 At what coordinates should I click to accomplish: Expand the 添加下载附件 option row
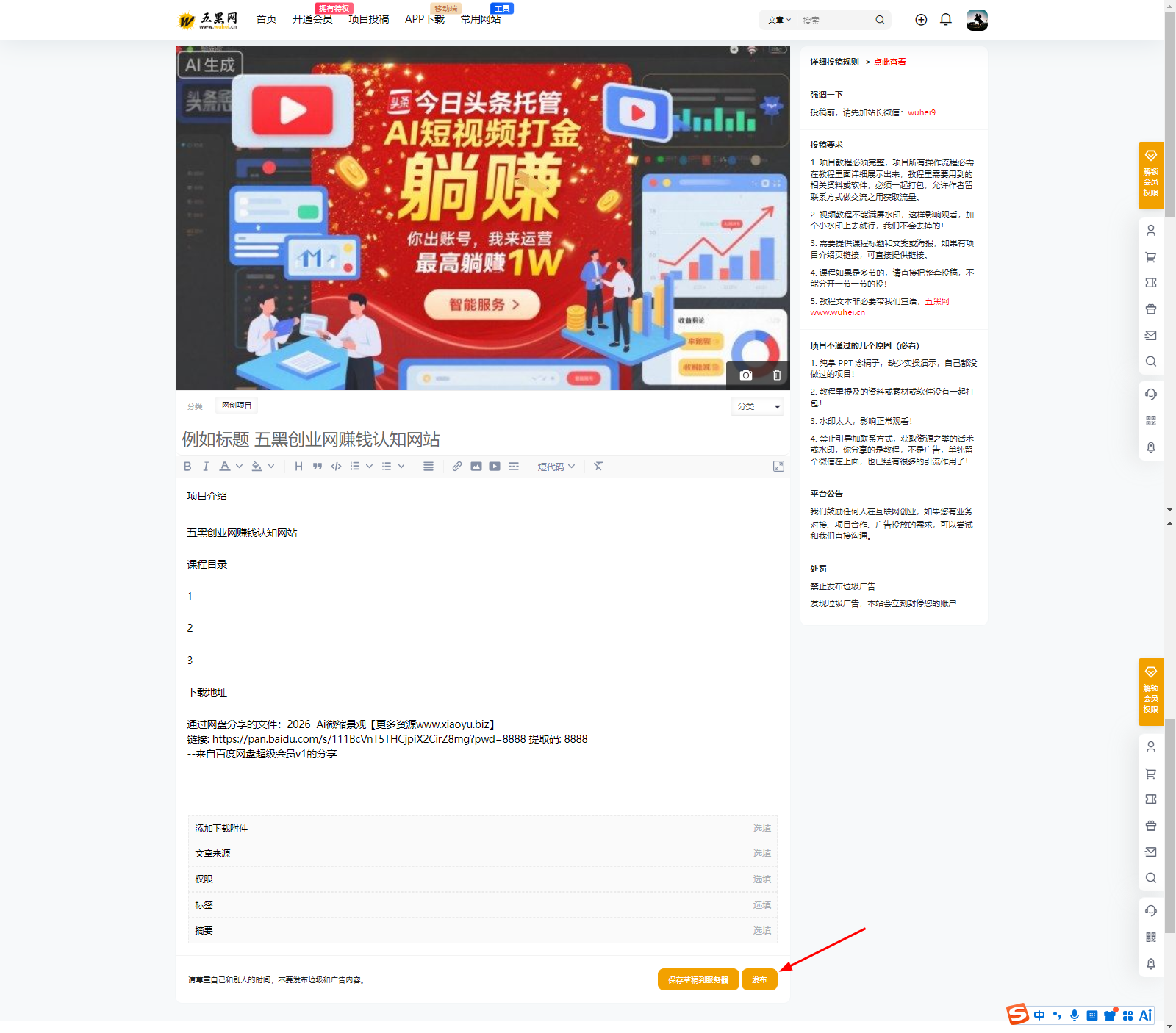(x=483, y=828)
